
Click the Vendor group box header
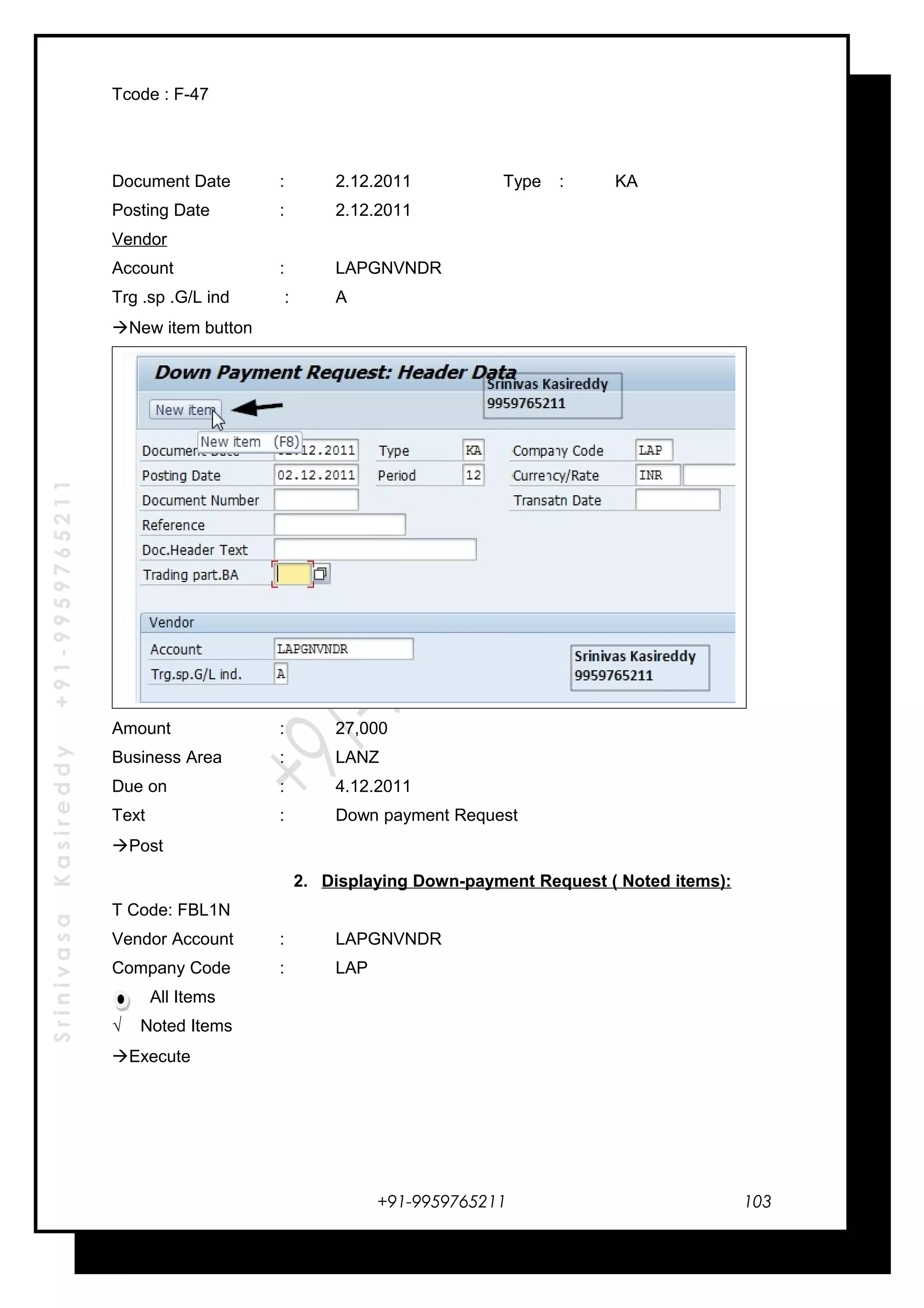(x=172, y=623)
